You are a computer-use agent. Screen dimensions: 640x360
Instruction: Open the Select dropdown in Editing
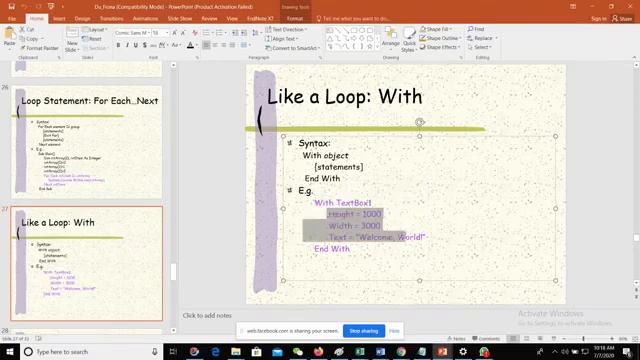[x=479, y=47]
